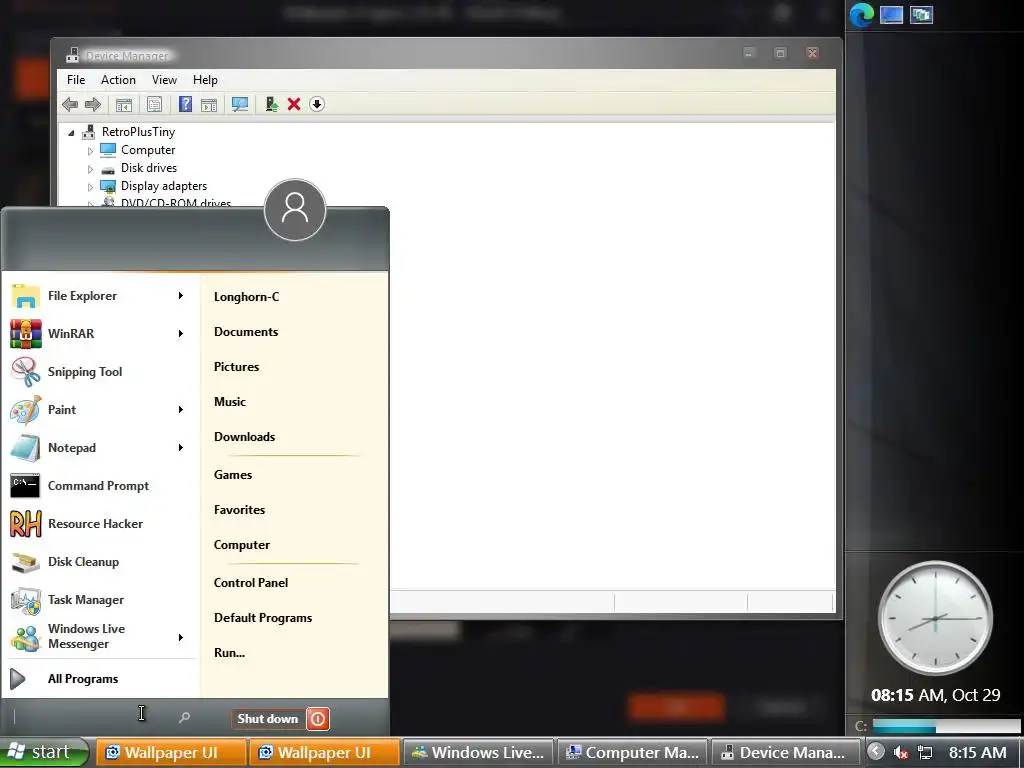1024x768 pixels.
Task: Open Microsoft Edge from the sidebar top
Action: pos(861,14)
